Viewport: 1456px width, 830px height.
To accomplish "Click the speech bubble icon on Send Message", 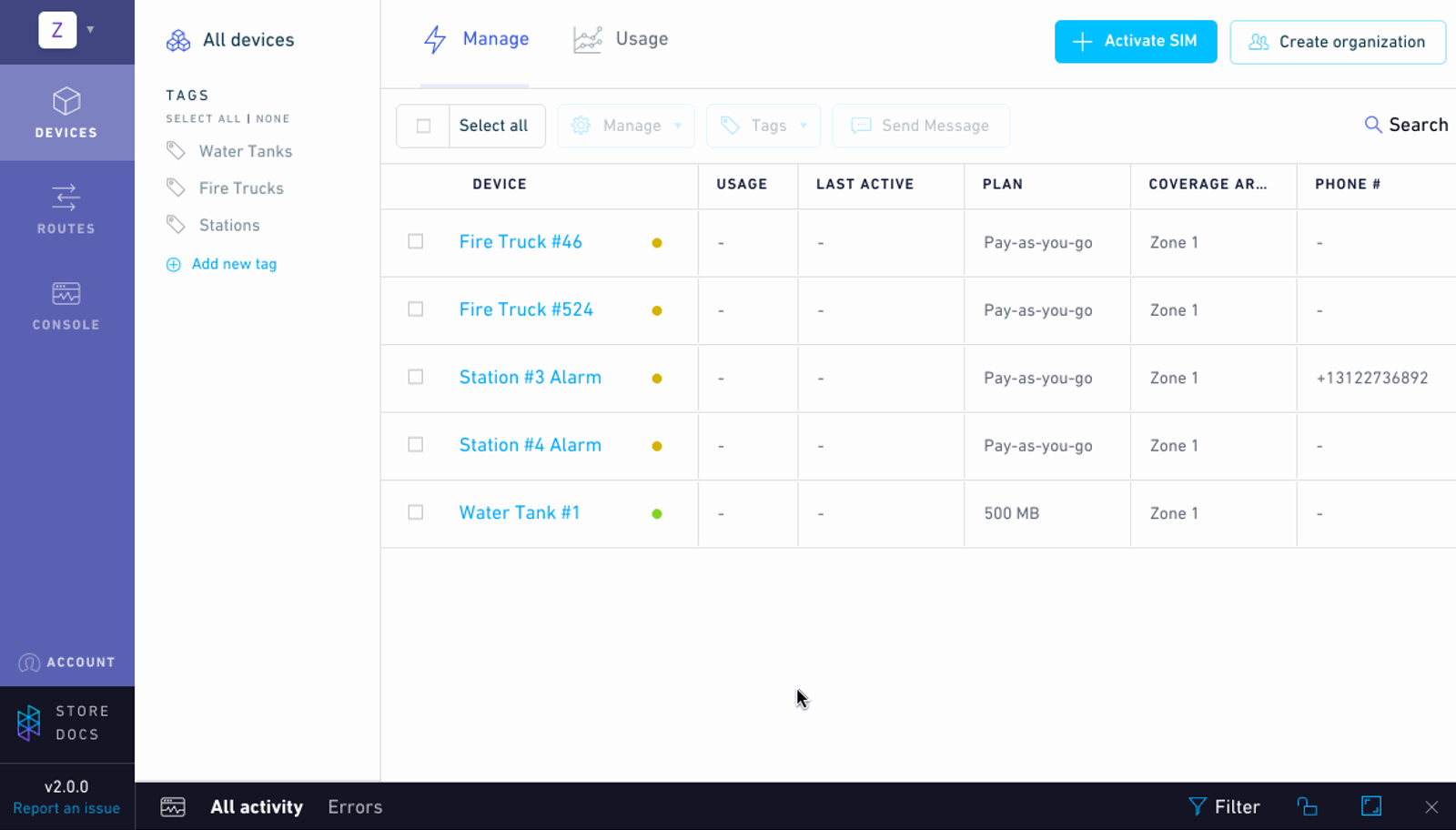I will tap(861, 126).
